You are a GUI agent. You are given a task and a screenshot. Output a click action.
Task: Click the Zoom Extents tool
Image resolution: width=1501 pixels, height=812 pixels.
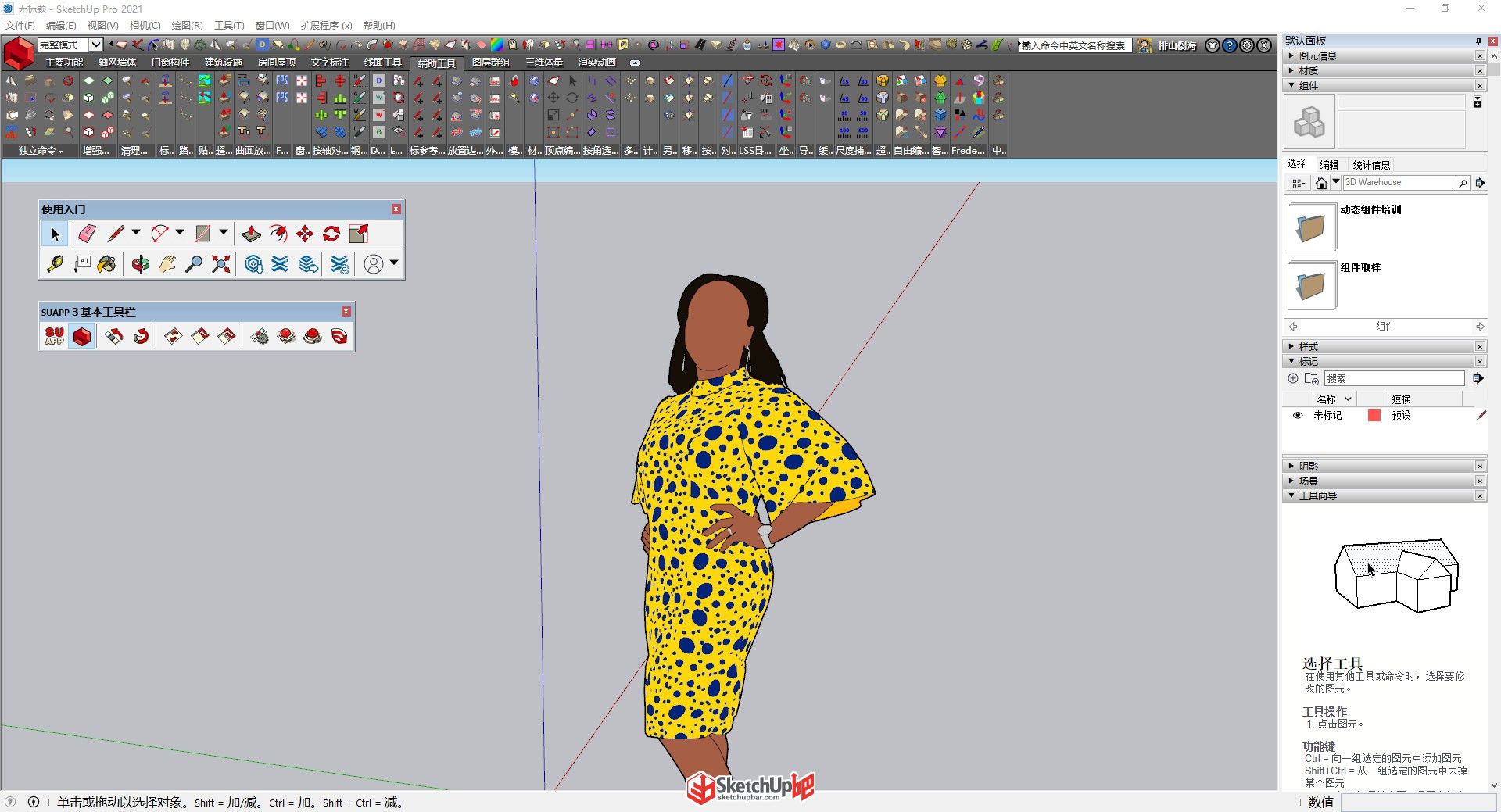221,264
